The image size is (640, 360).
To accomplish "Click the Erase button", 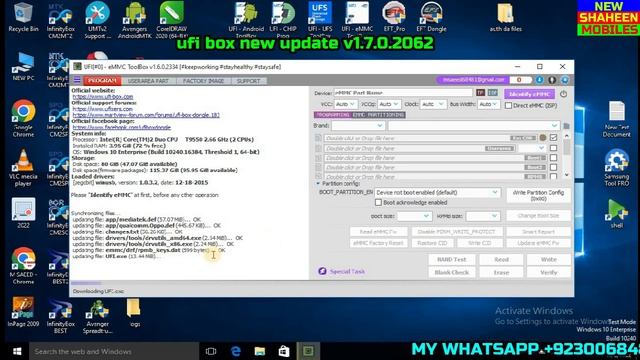I will [501, 272].
